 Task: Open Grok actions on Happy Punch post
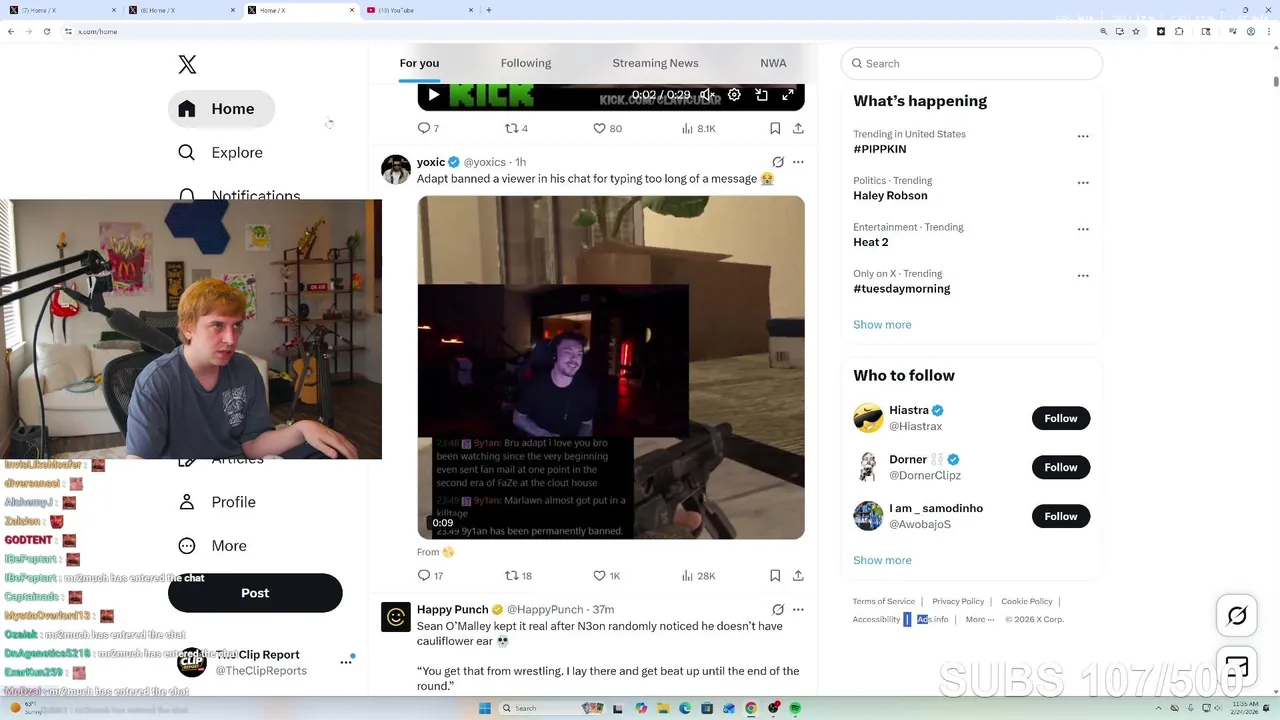pos(778,609)
